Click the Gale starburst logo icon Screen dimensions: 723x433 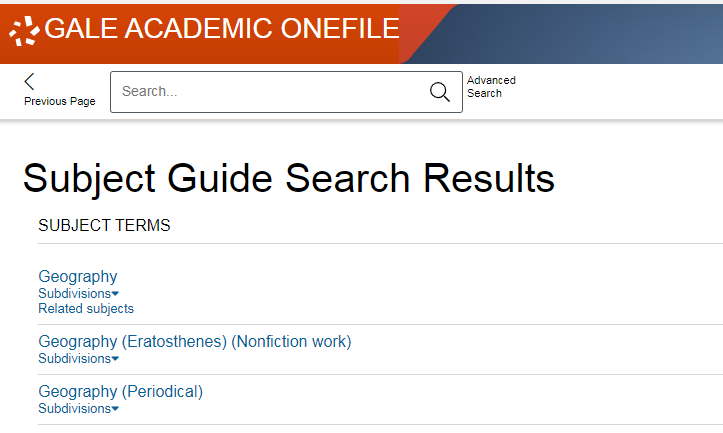pyautogui.click(x=23, y=31)
